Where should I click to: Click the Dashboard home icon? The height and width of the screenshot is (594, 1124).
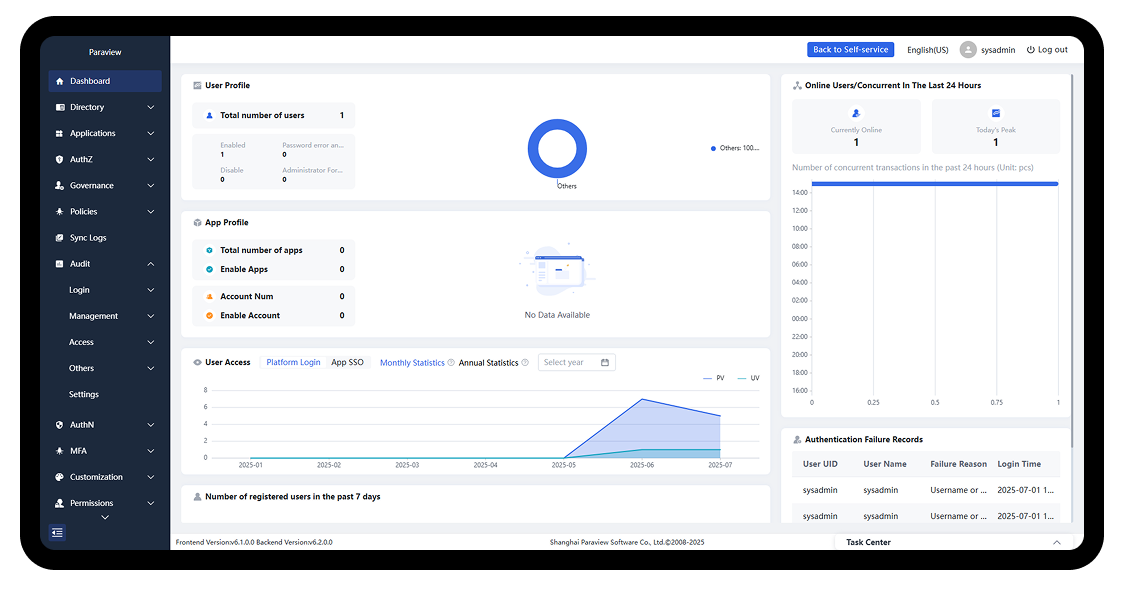pyautogui.click(x=59, y=81)
